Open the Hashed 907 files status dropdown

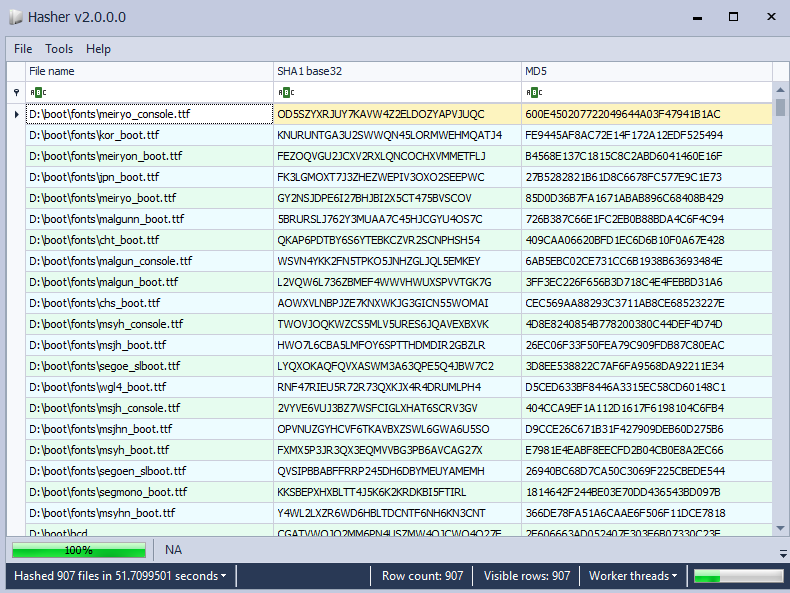point(119,576)
